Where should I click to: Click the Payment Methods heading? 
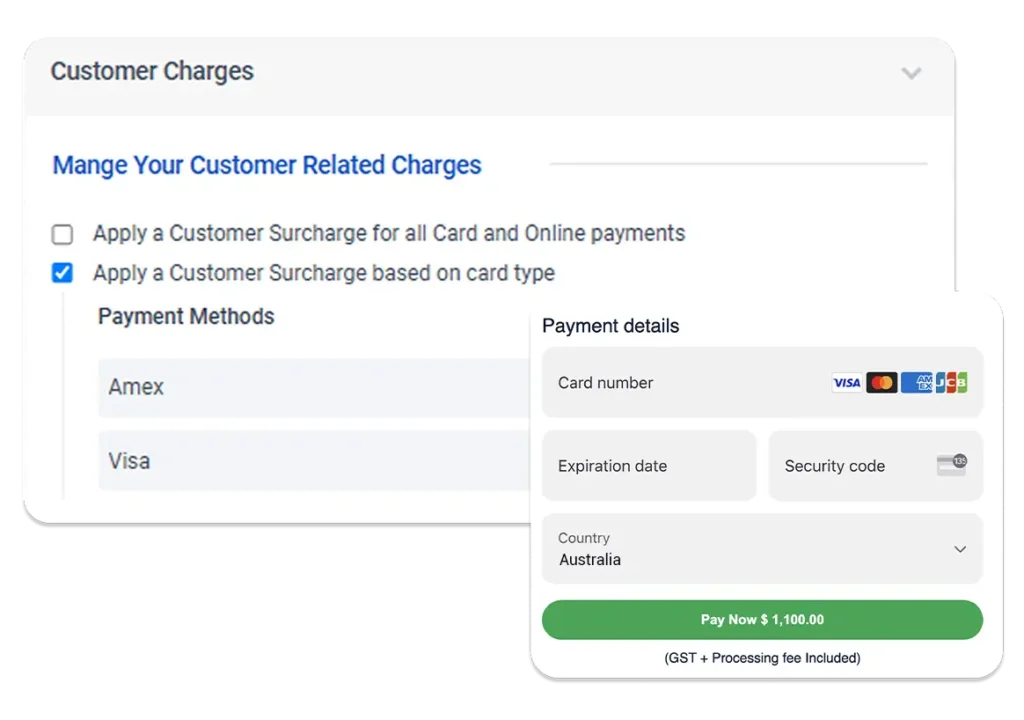[186, 316]
